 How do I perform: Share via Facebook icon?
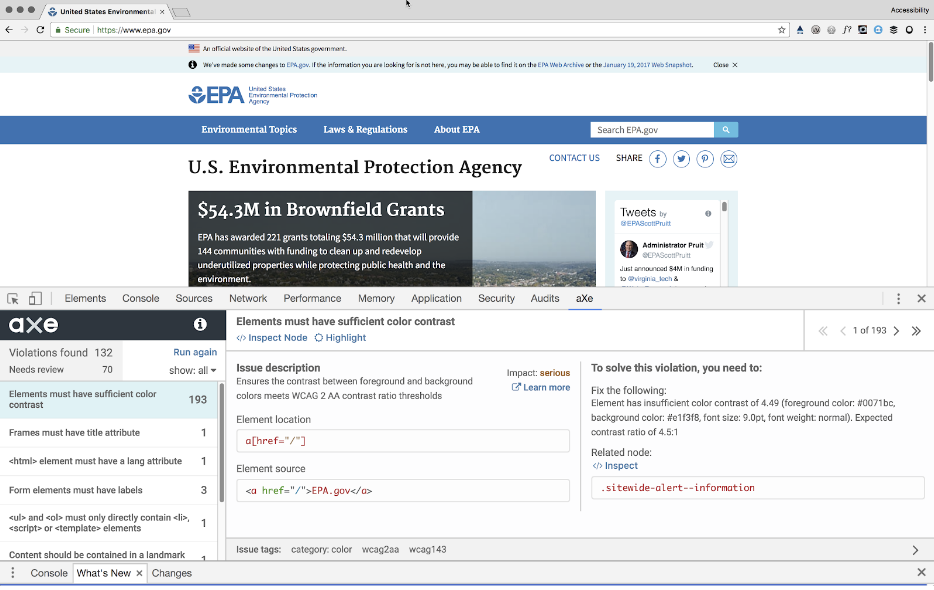pyautogui.click(x=658, y=159)
